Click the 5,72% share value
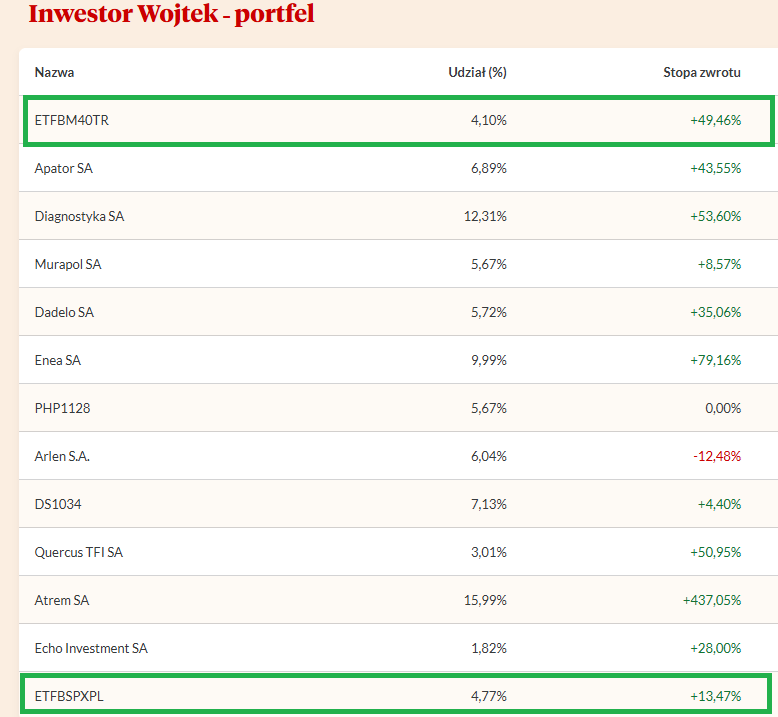This screenshot has width=778, height=717. pos(489,313)
